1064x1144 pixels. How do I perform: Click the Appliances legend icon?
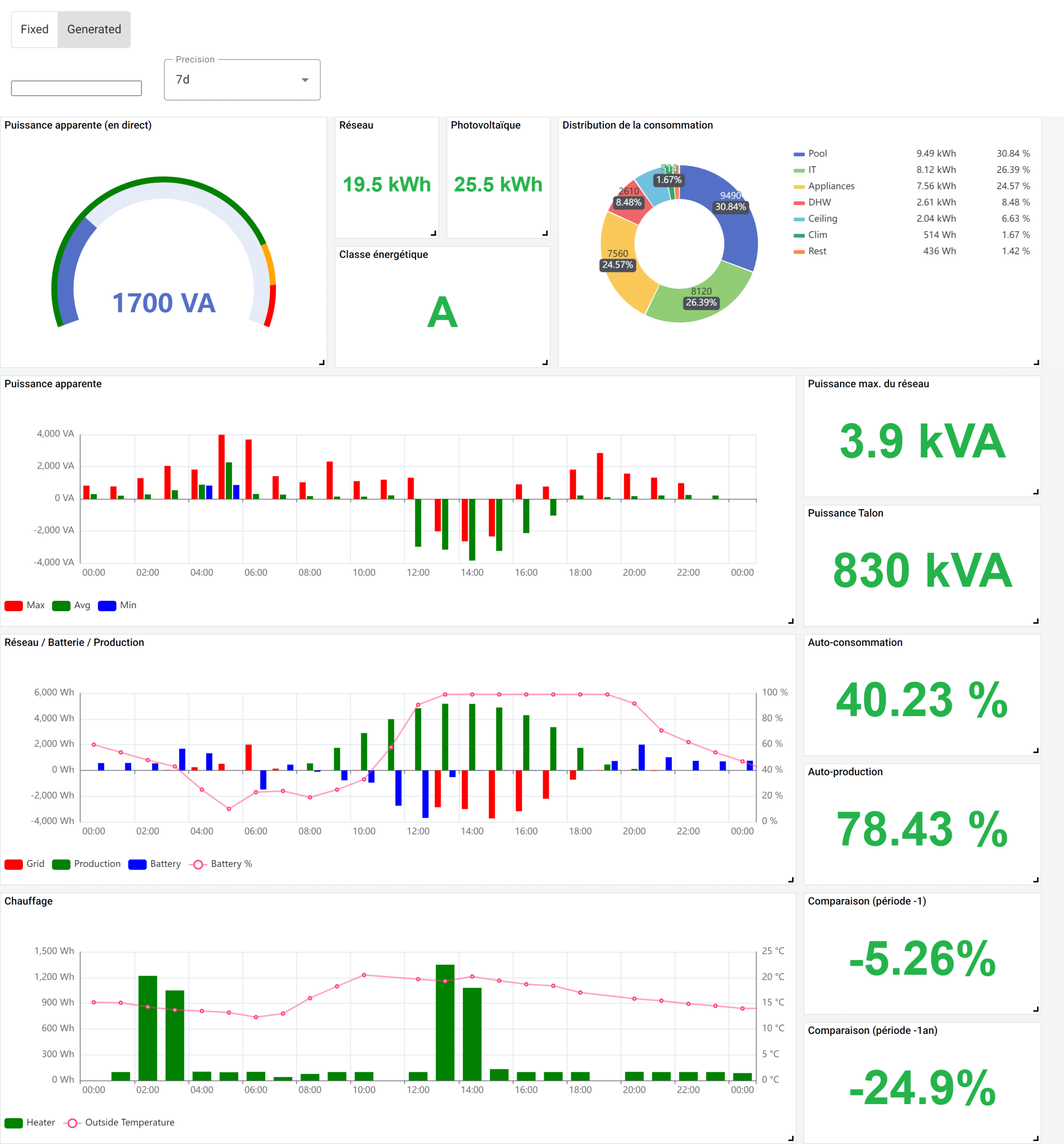[x=799, y=186]
